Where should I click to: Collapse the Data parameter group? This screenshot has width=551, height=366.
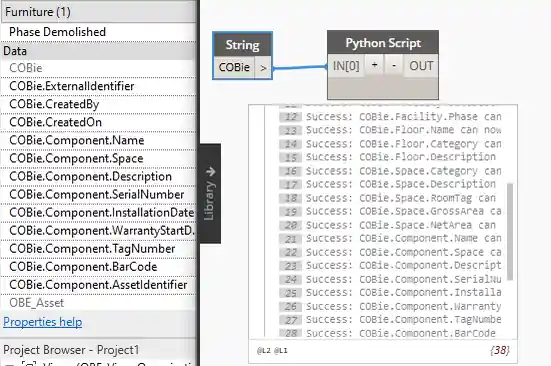(98, 51)
